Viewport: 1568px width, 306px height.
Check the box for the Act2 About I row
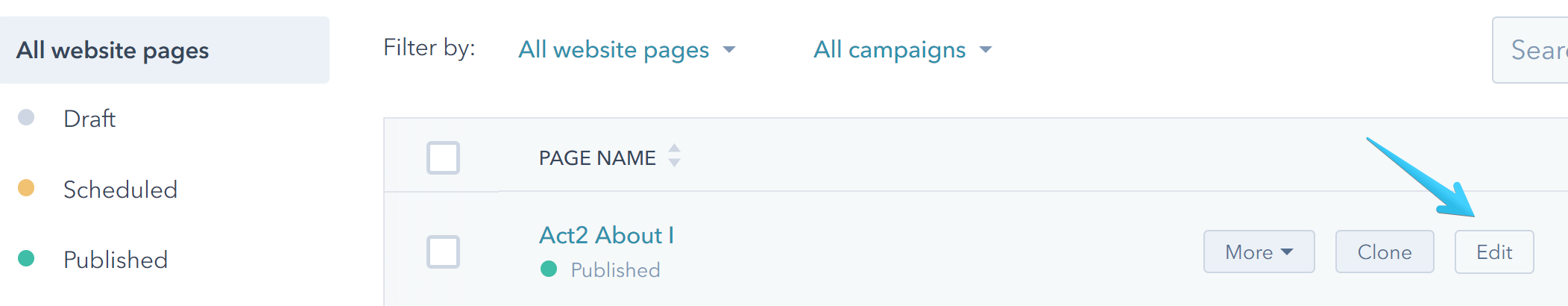click(443, 252)
